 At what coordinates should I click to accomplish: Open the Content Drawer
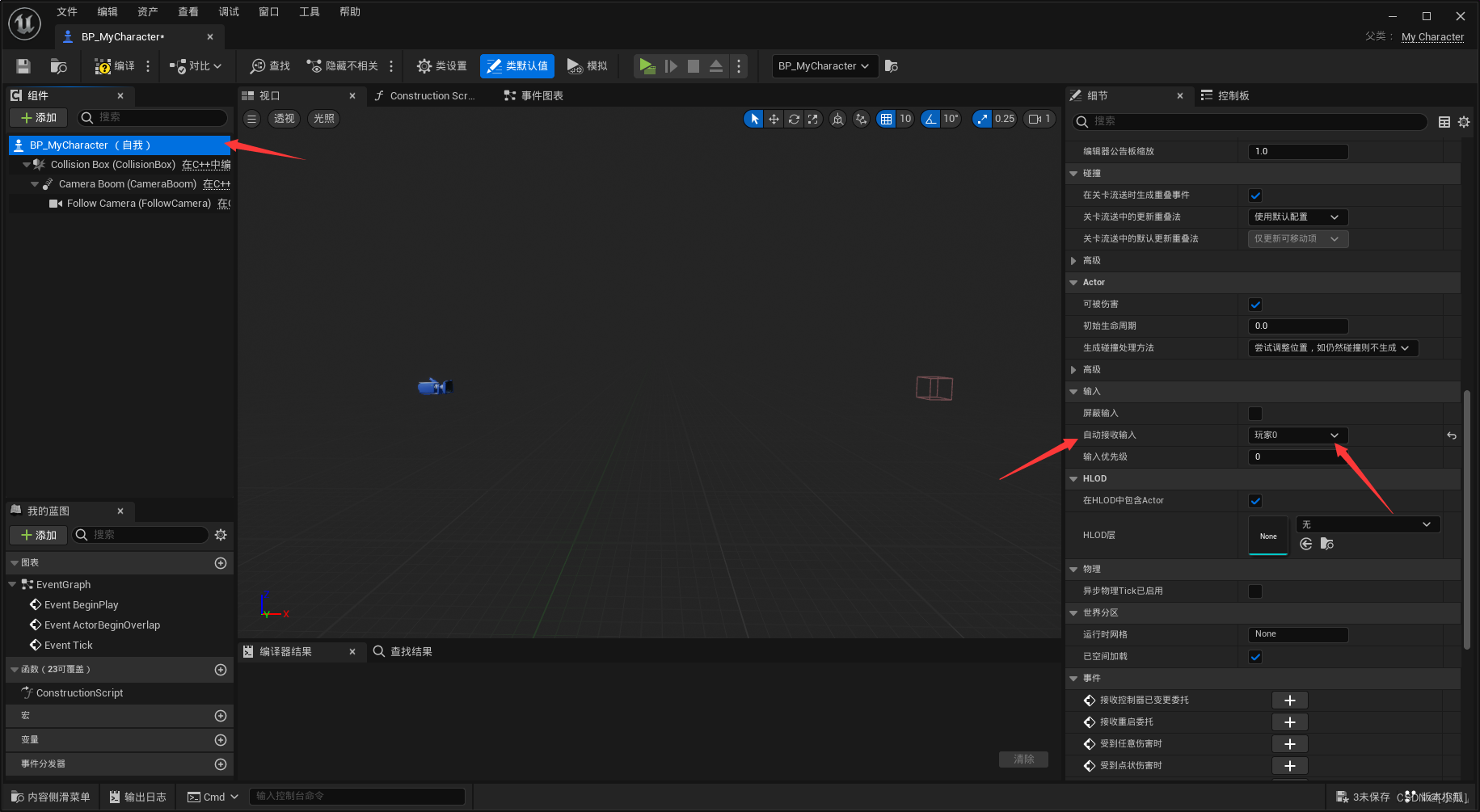(x=51, y=797)
